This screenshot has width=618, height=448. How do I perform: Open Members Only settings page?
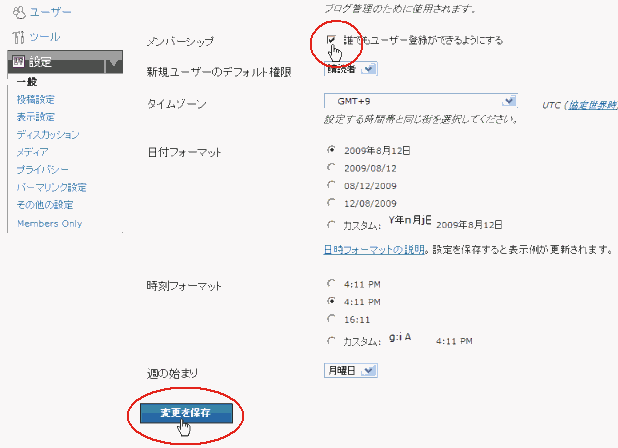coord(50,223)
